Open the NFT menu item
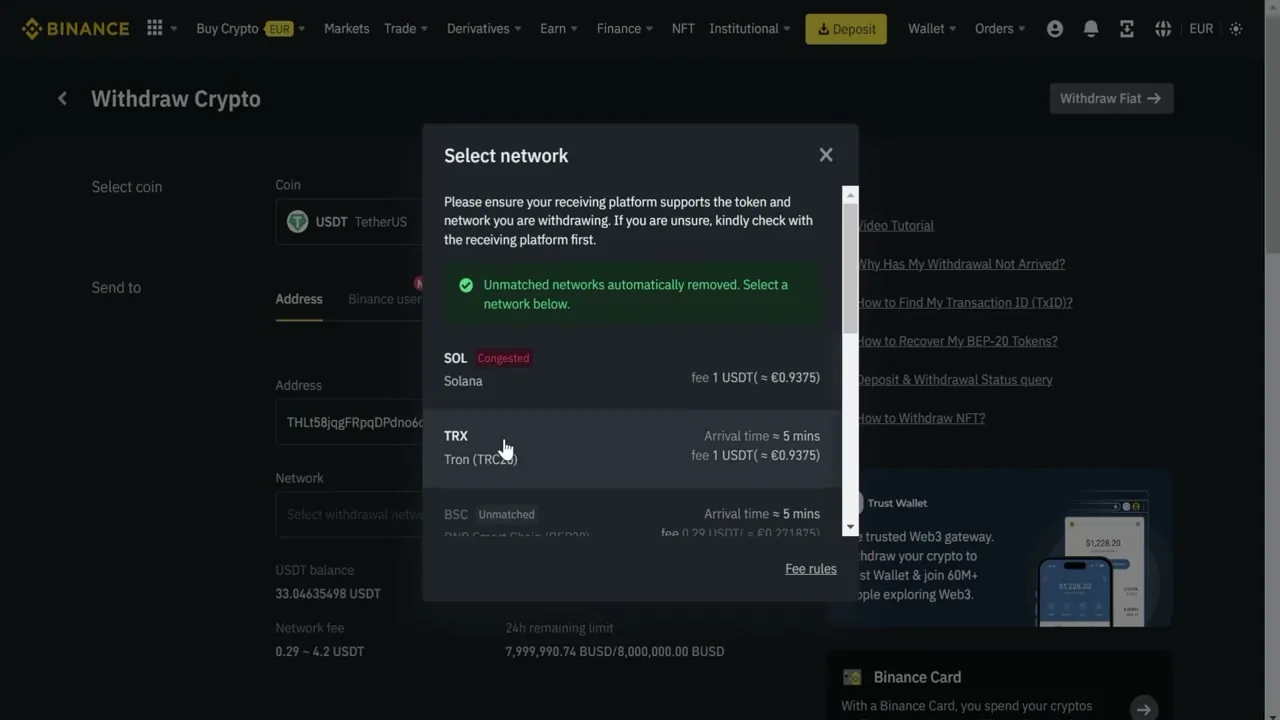The image size is (1280, 720). tap(683, 28)
